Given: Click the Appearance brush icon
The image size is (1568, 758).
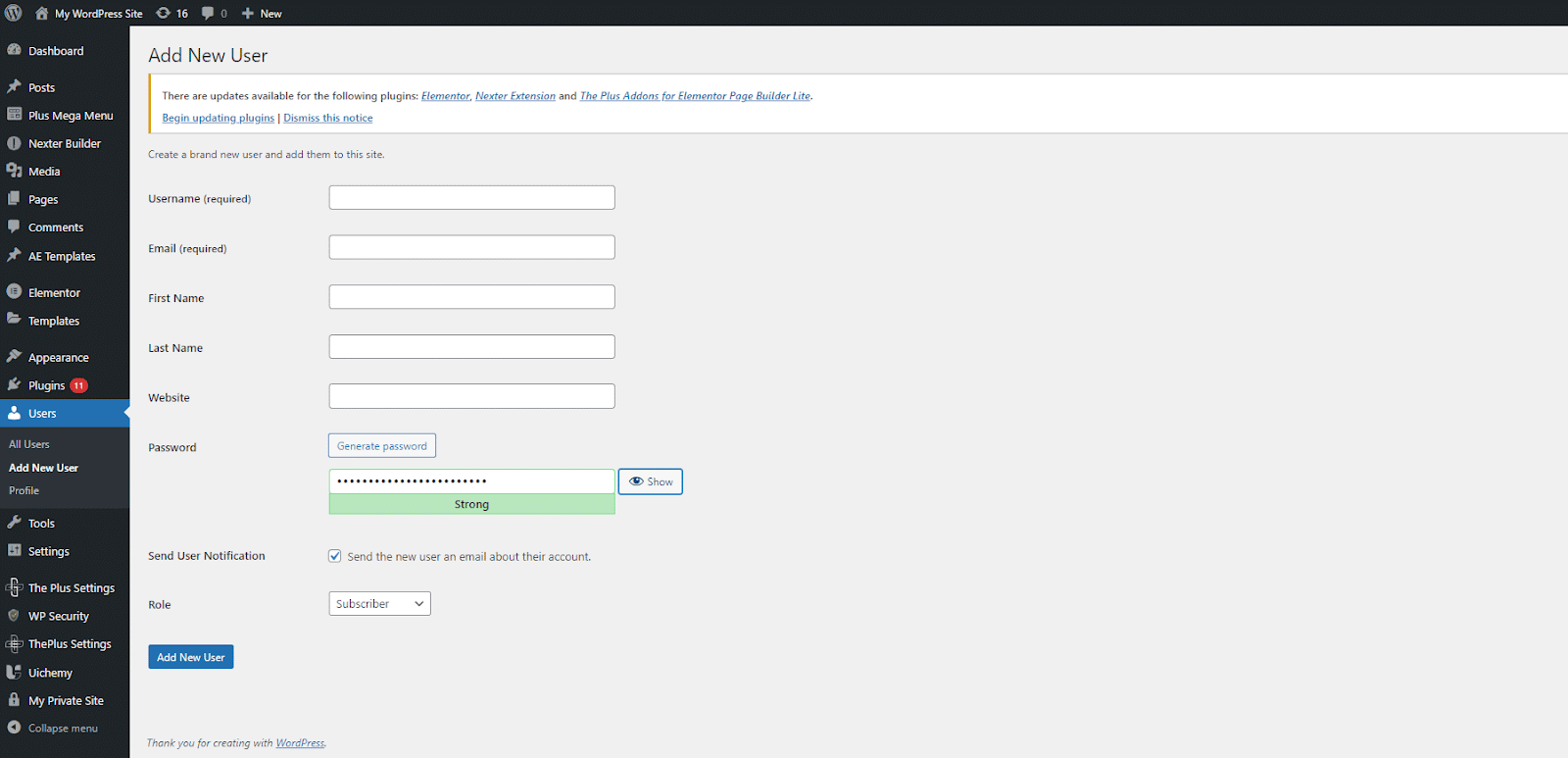Looking at the screenshot, I should 14,357.
